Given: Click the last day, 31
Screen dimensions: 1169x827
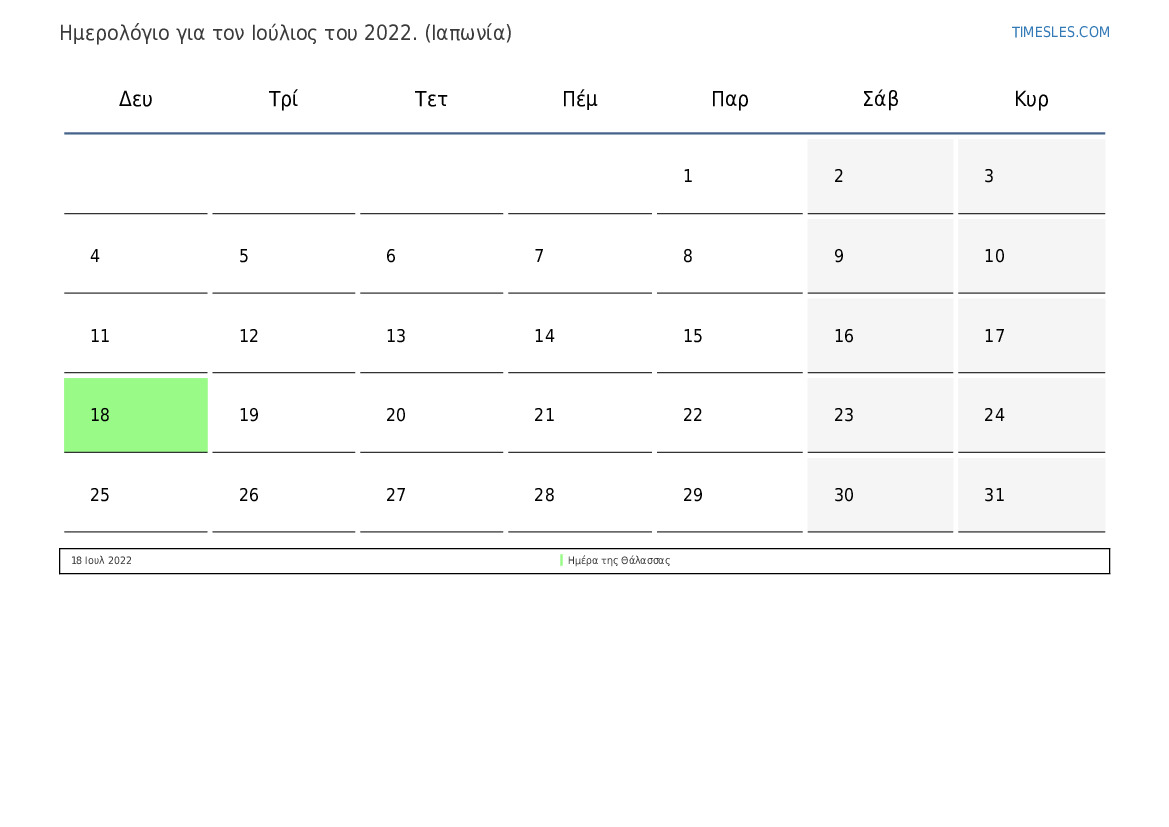Looking at the screenshot, I should coord(1031,495).
